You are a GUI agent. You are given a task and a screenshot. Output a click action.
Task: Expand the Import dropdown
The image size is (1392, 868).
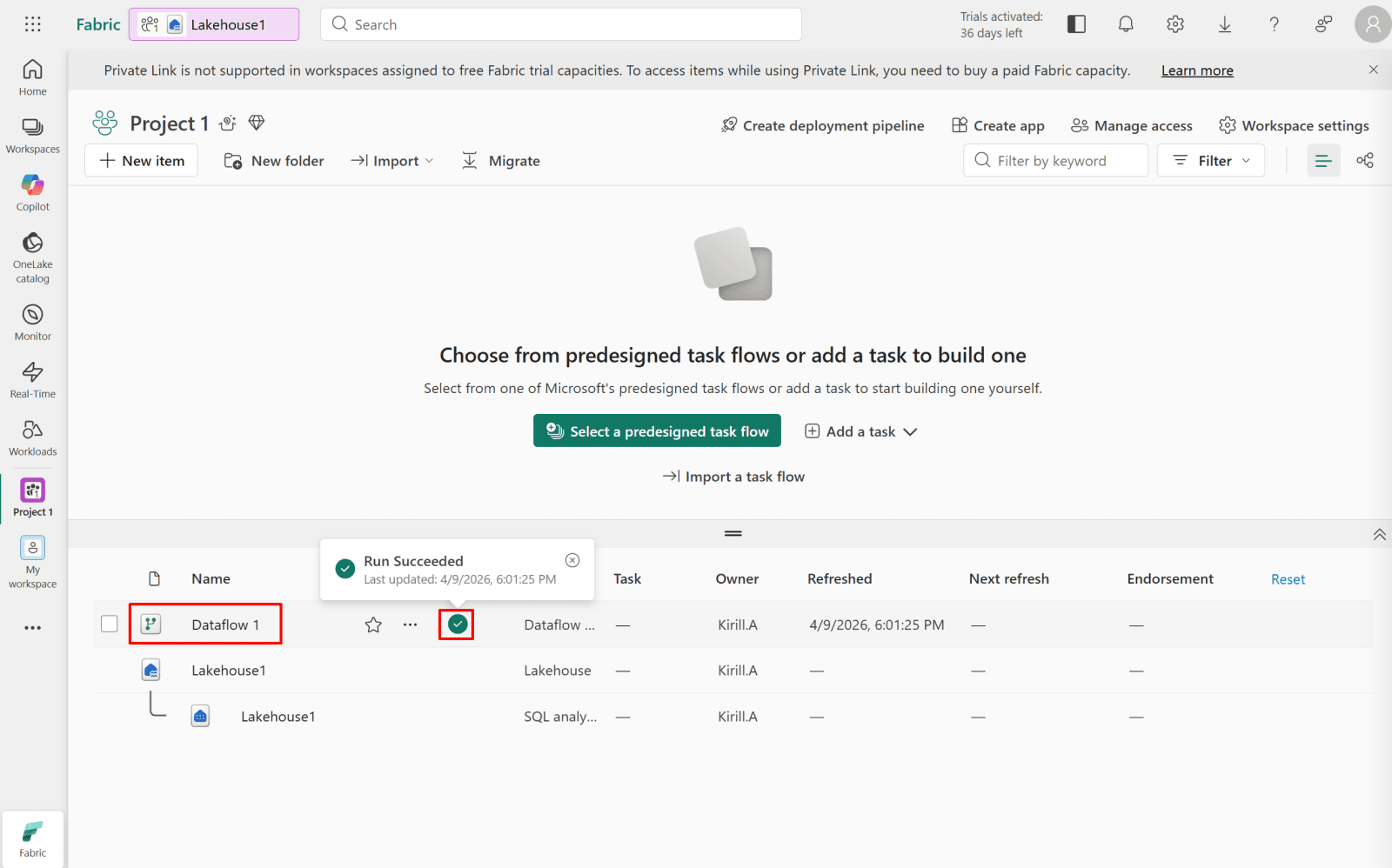[x=392, y=161]
